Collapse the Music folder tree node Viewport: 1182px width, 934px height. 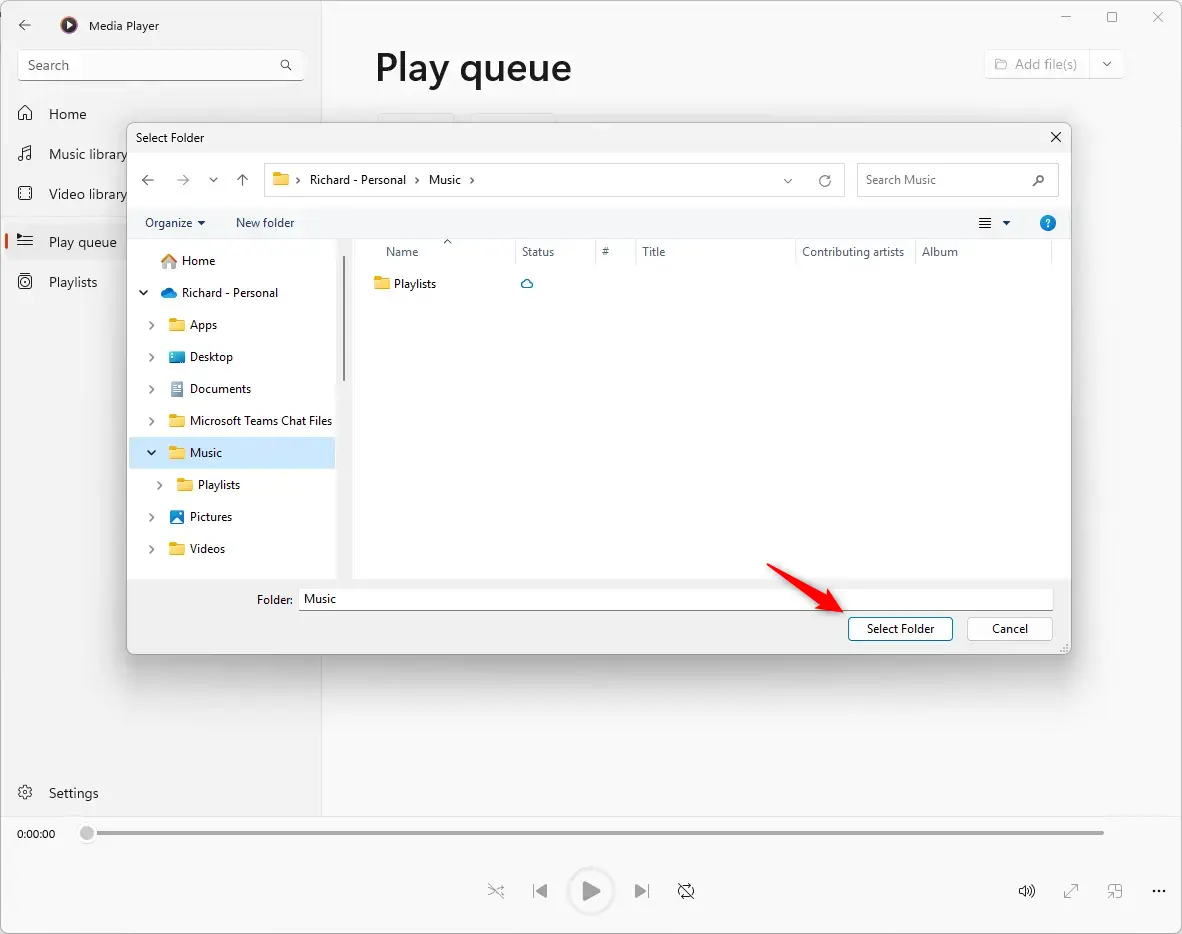(152, 453)
